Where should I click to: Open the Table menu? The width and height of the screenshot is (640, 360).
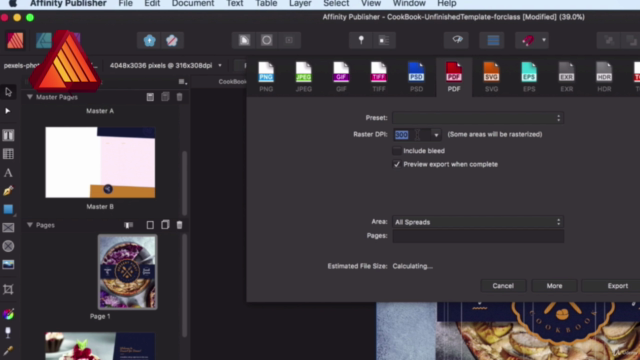(x=266, y=4)
